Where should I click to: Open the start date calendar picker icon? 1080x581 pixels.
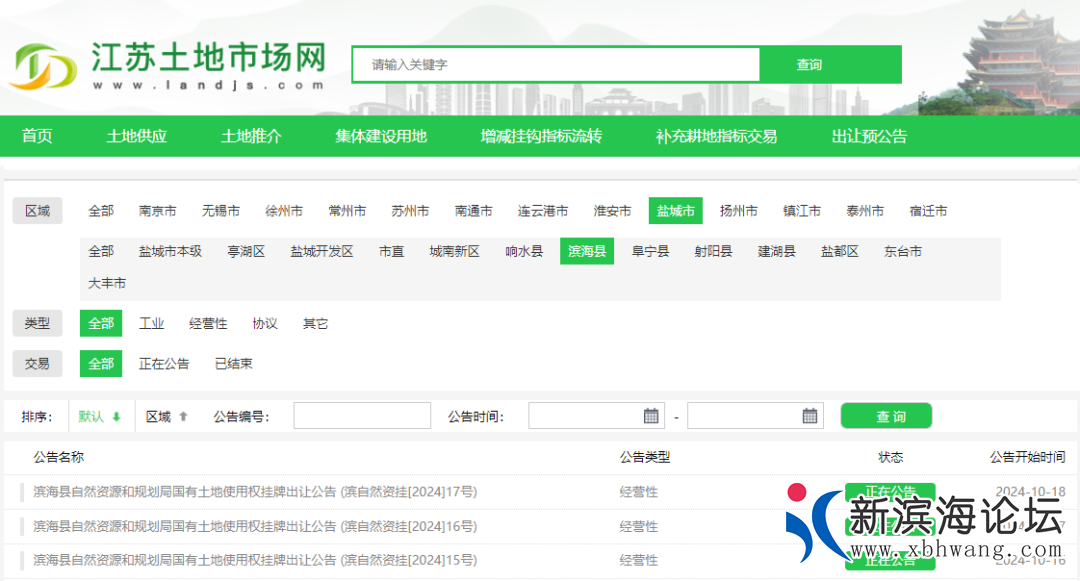[x=651, y=416]
